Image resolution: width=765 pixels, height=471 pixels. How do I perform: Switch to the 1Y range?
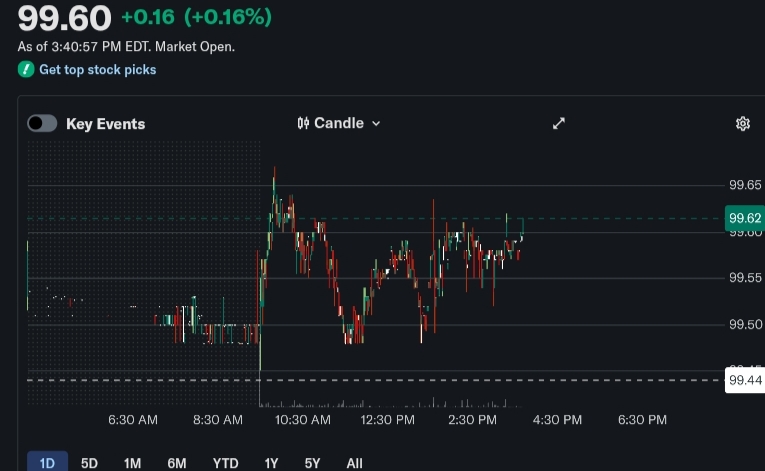[271, 463]
